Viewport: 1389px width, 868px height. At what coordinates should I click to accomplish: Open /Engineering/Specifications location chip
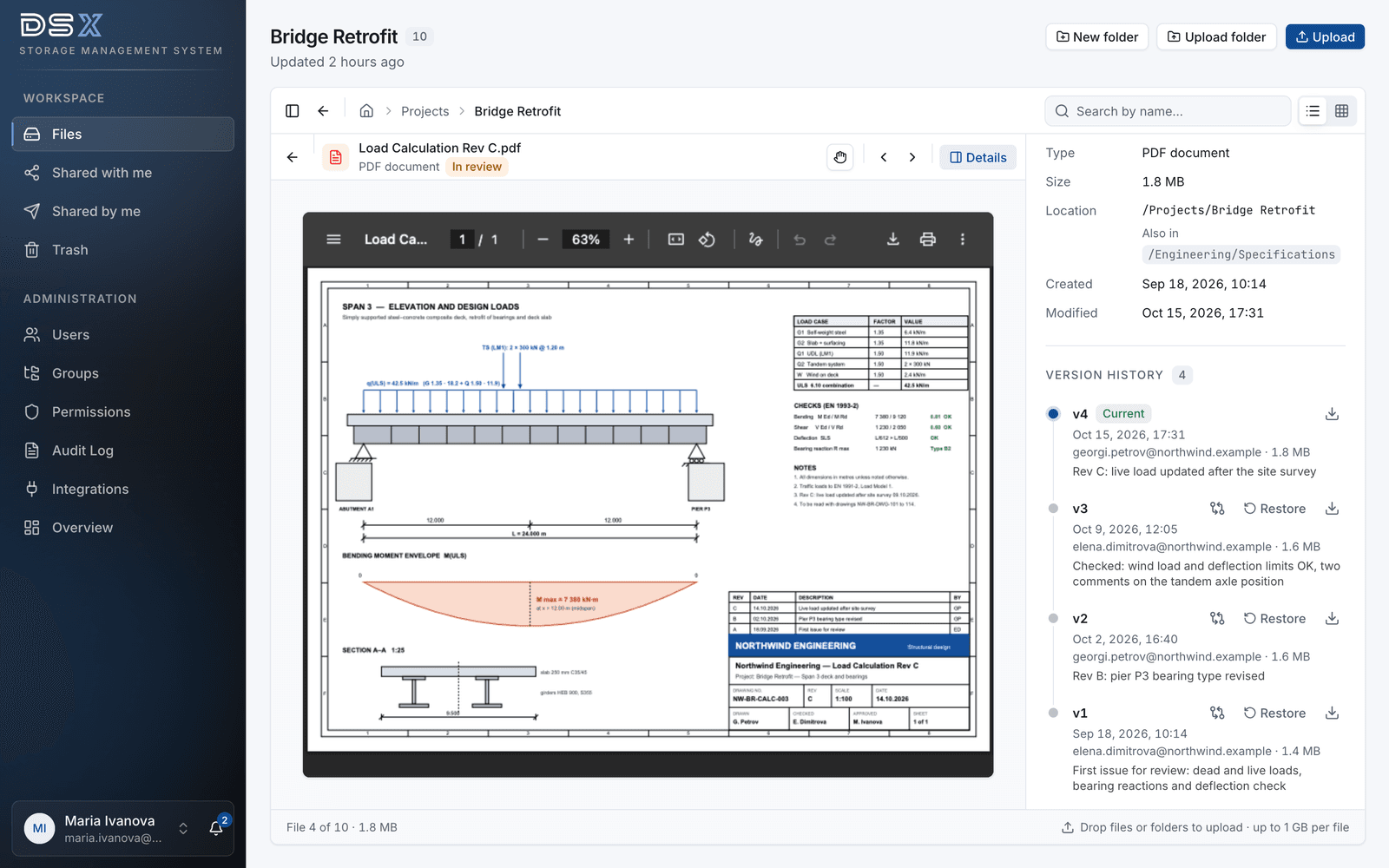[1241, 254]
